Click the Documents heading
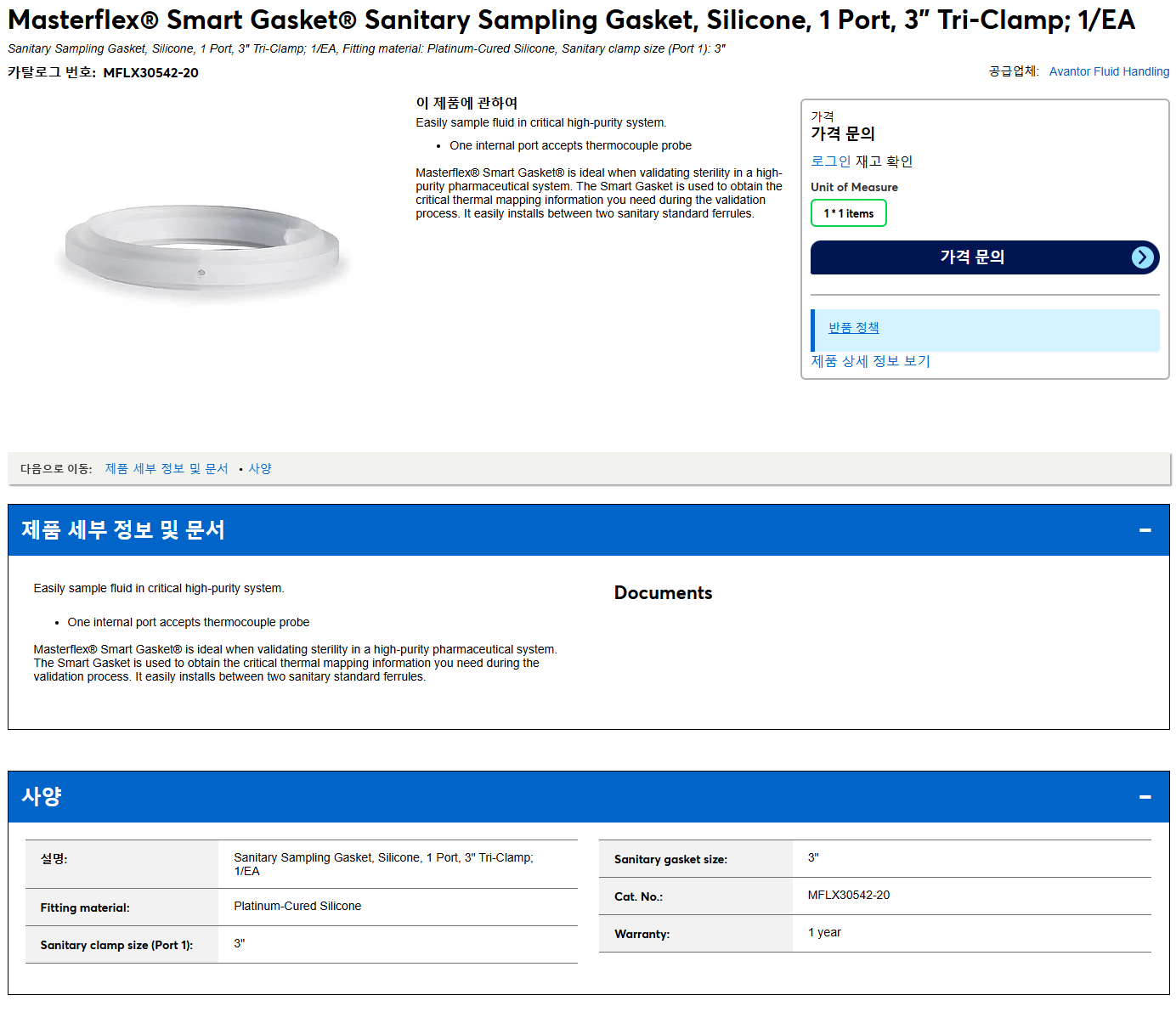 pyautogui.click(x=664, y=593)
